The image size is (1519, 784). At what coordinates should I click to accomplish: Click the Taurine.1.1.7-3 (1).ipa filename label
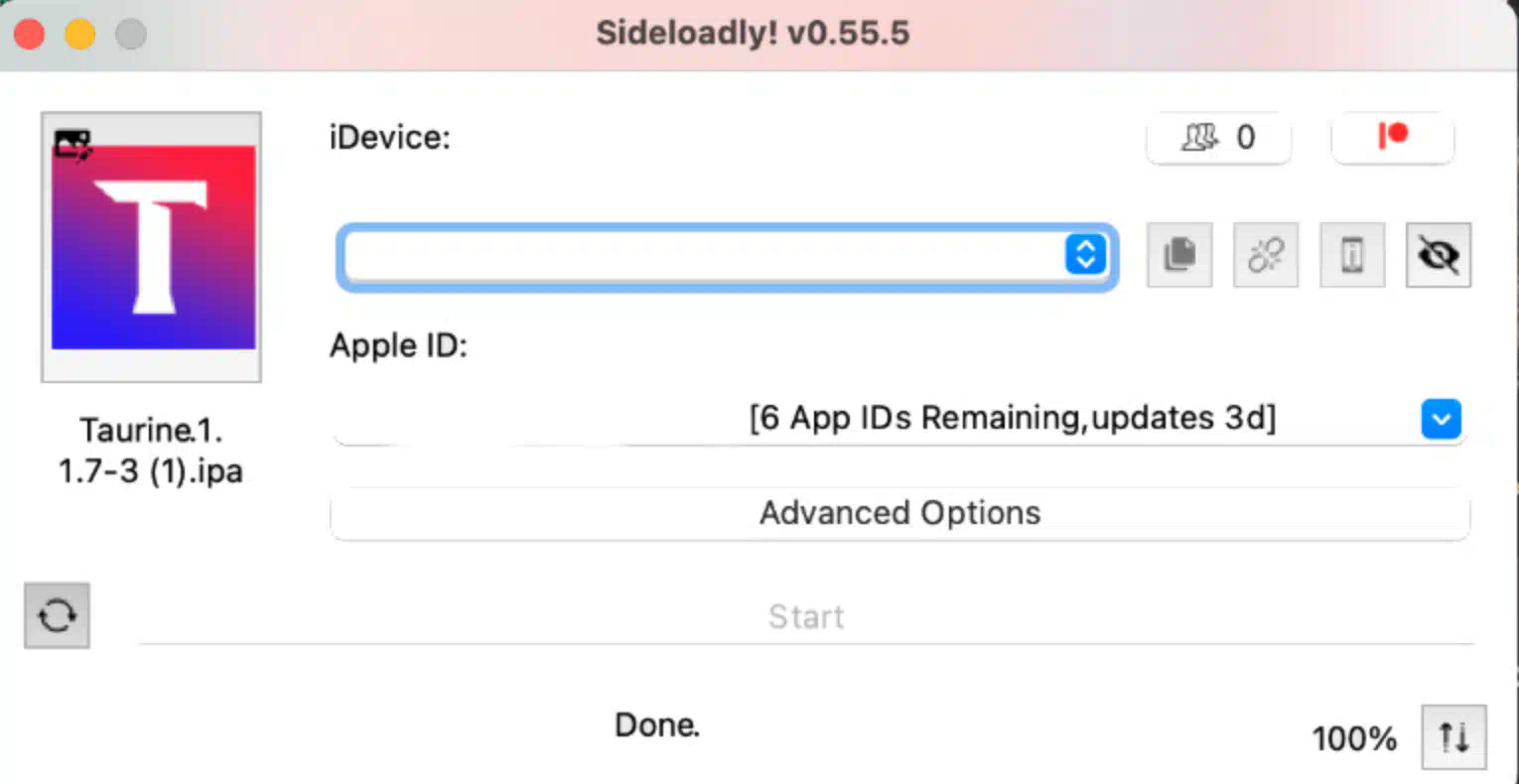pyautogui.click(x=151, y=450)
